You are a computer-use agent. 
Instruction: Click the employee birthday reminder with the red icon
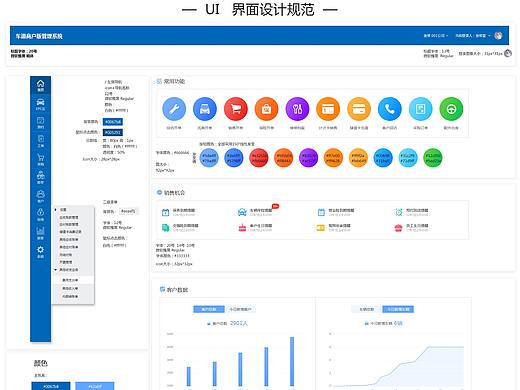click(x=412, y=228)
